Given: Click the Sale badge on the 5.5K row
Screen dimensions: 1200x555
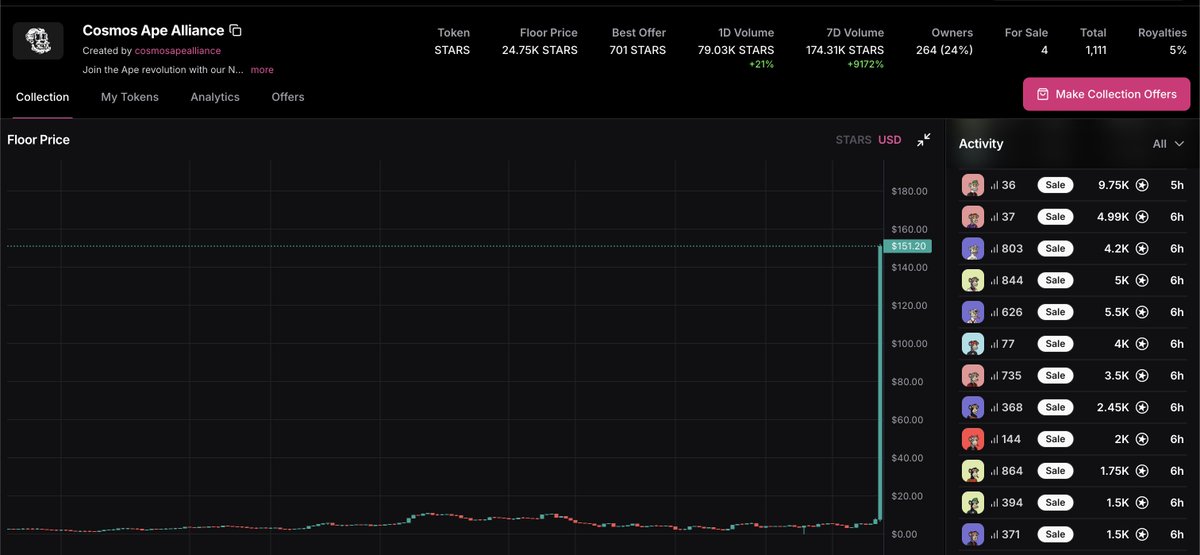Looking at the screenshot, I should (x=1055, y=312).
